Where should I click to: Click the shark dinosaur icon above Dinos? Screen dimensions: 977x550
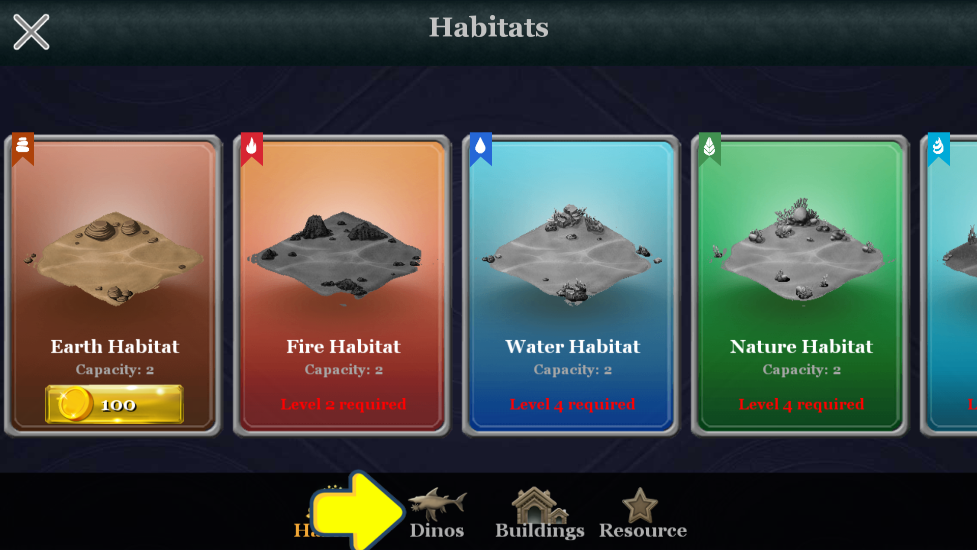[x=437, y=503]
